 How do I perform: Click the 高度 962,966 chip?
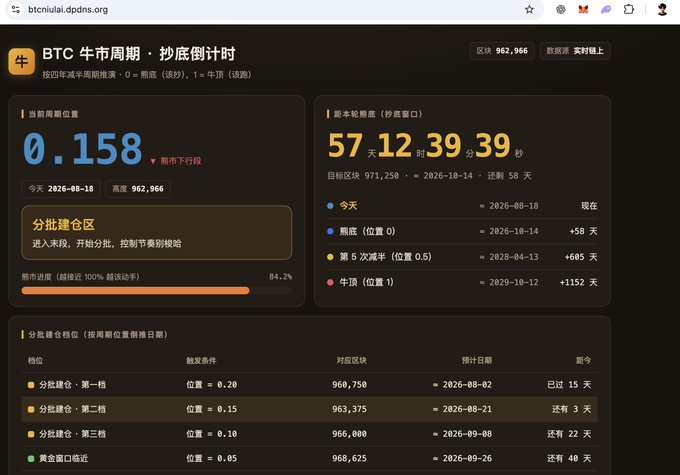[x=138, y=189]
